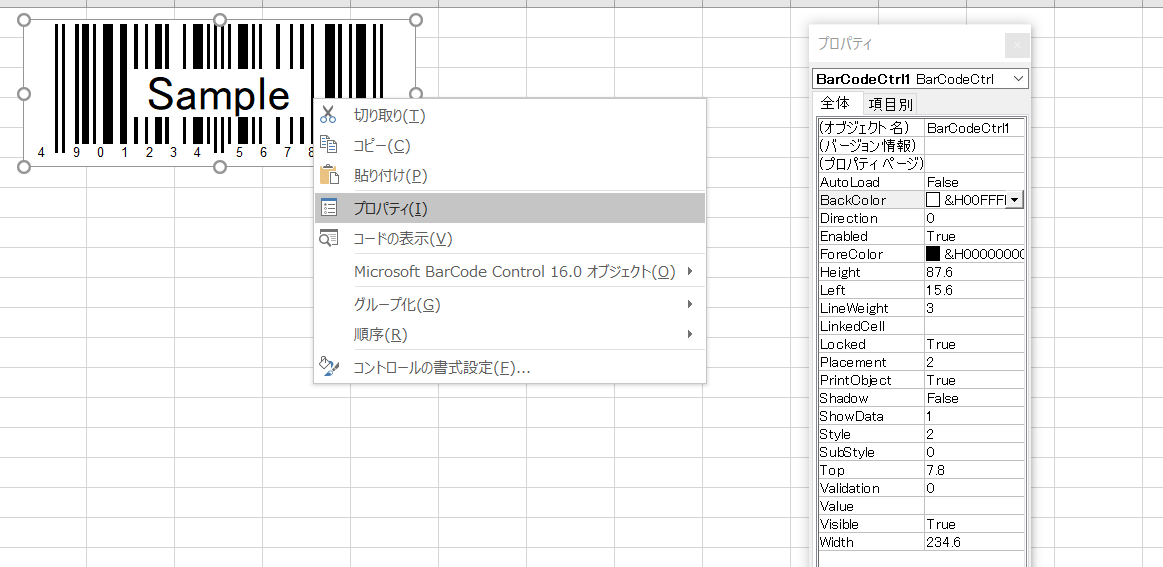Click the ShowData value 1

coord(974,416)
